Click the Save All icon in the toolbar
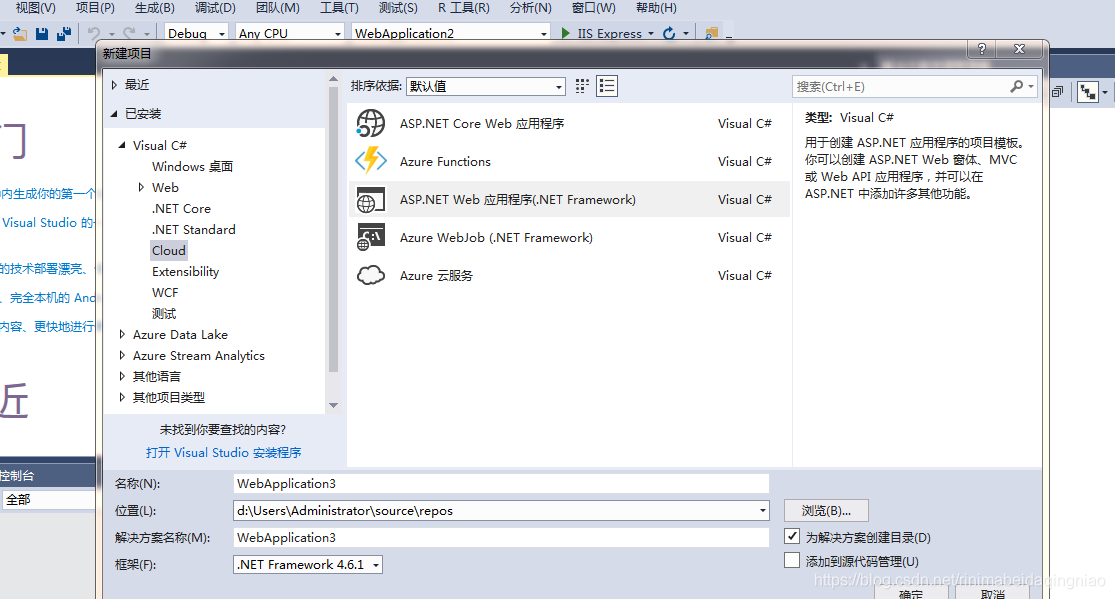The image size is (1115, 599). pyautogui.click(x=64, y=33)
